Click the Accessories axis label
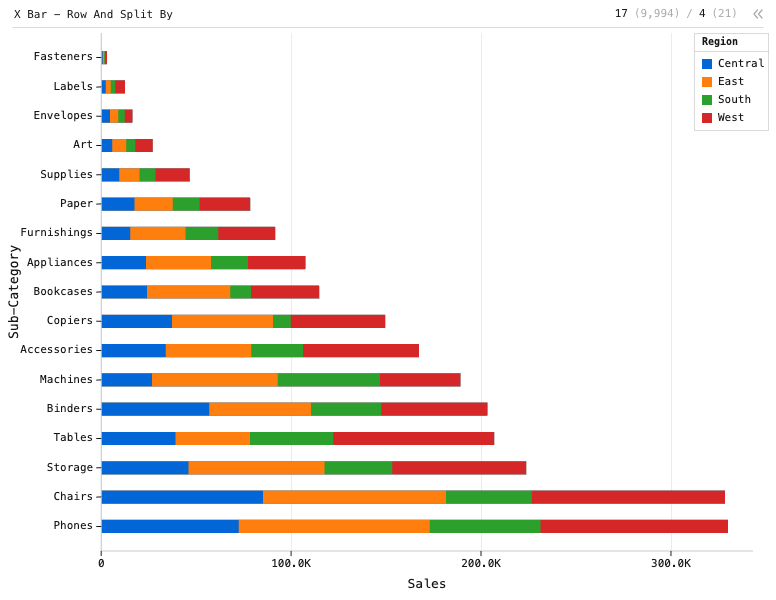The image size is (776, 600). pos(56,350)
